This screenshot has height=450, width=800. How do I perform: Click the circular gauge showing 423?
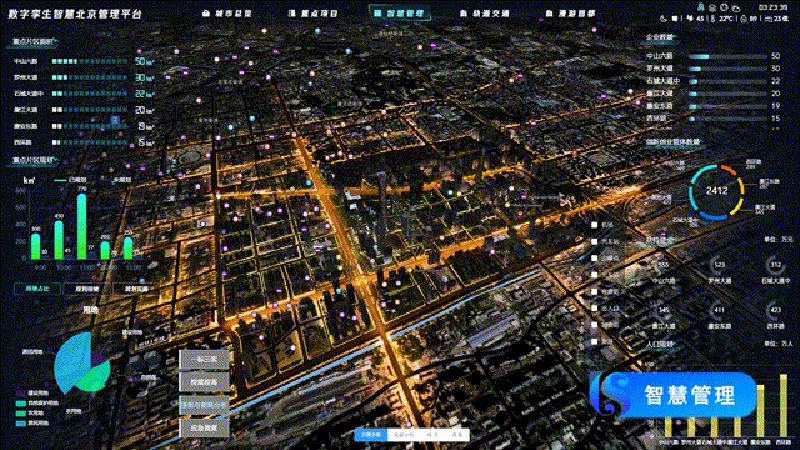775,311
